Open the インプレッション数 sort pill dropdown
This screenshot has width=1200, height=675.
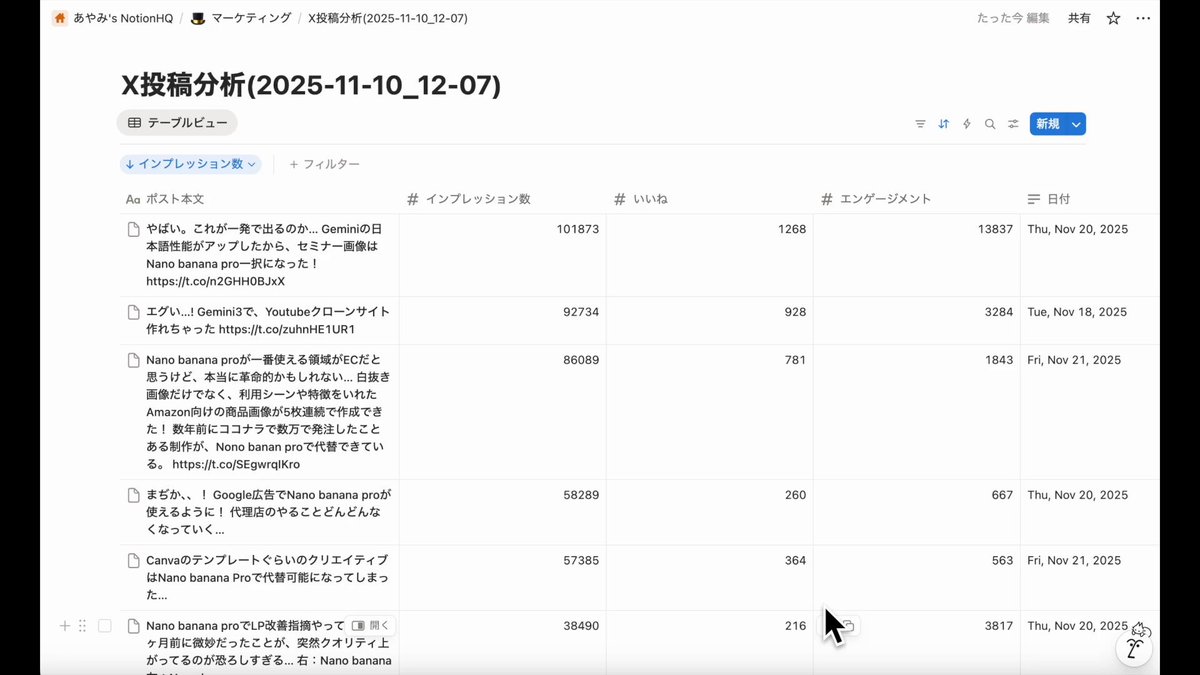[x=190, y=164]
